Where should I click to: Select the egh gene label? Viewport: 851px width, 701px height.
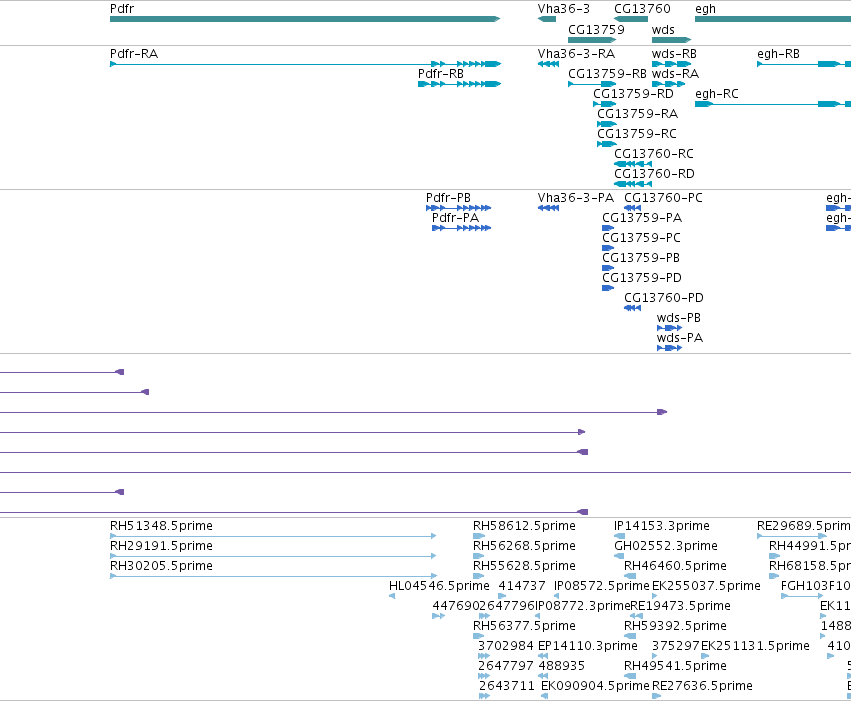coord(705,9)
